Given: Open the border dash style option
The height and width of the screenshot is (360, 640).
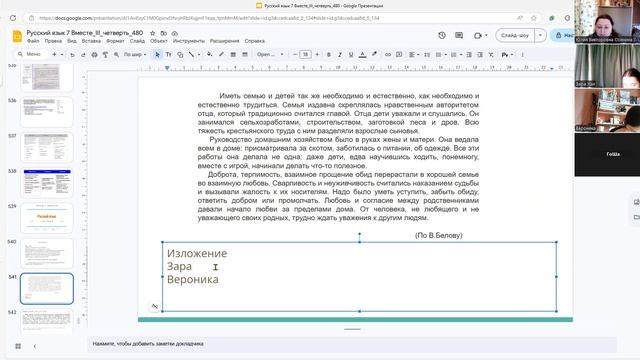Looking at the screenshot, I should coord(245,55).
